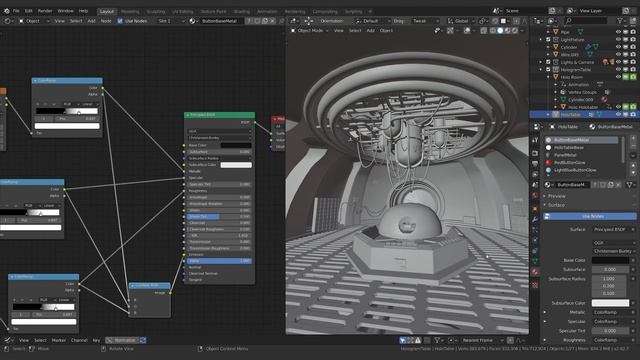Toggle the Lights & Camera collection checkbox
This screenshot has height=360, width=640.
pyautogui.click(x=549, y=62)
